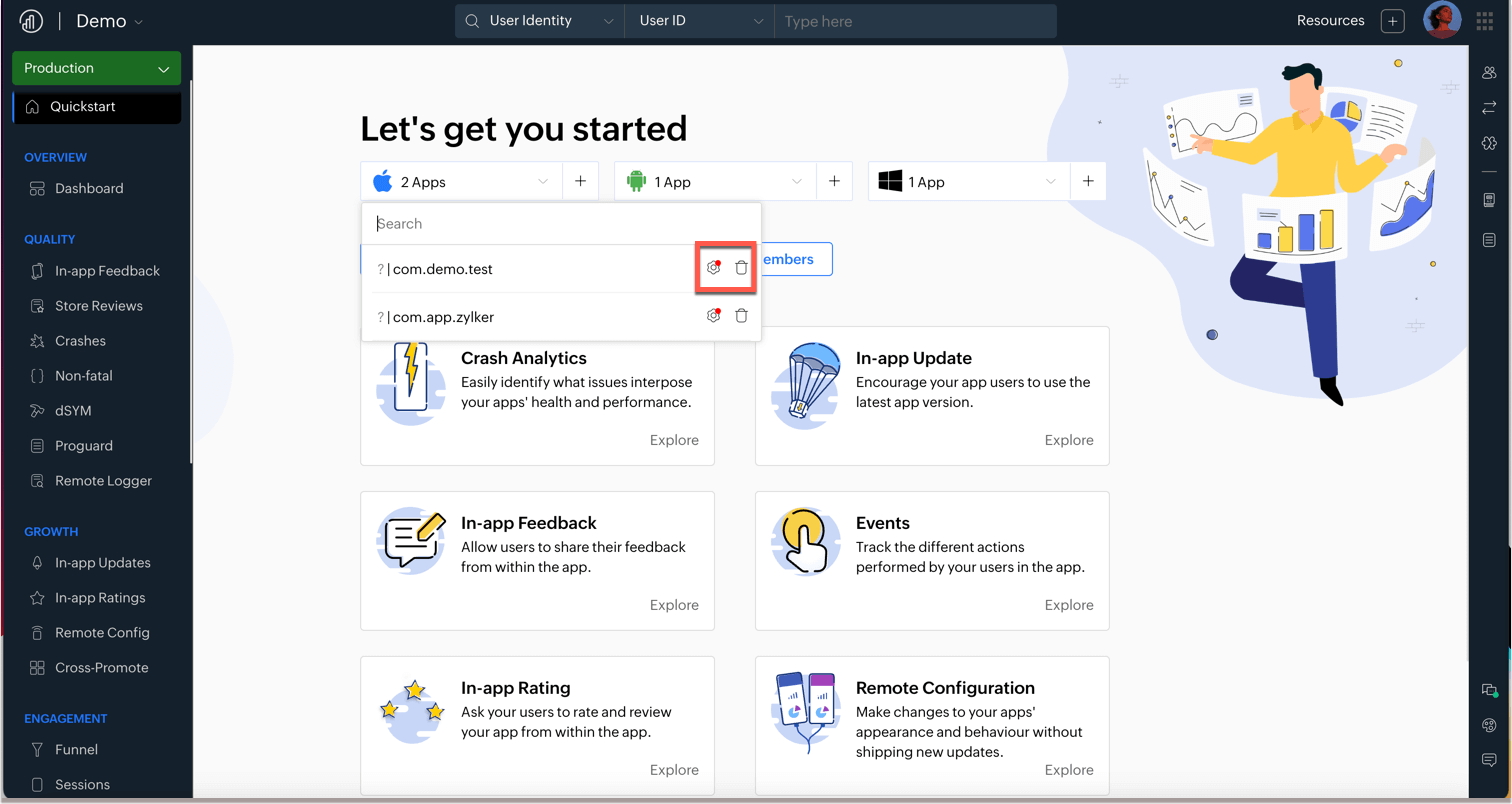Expand the Windows 1 App dropdown
1512x804 pixels.
pos(969,182)
